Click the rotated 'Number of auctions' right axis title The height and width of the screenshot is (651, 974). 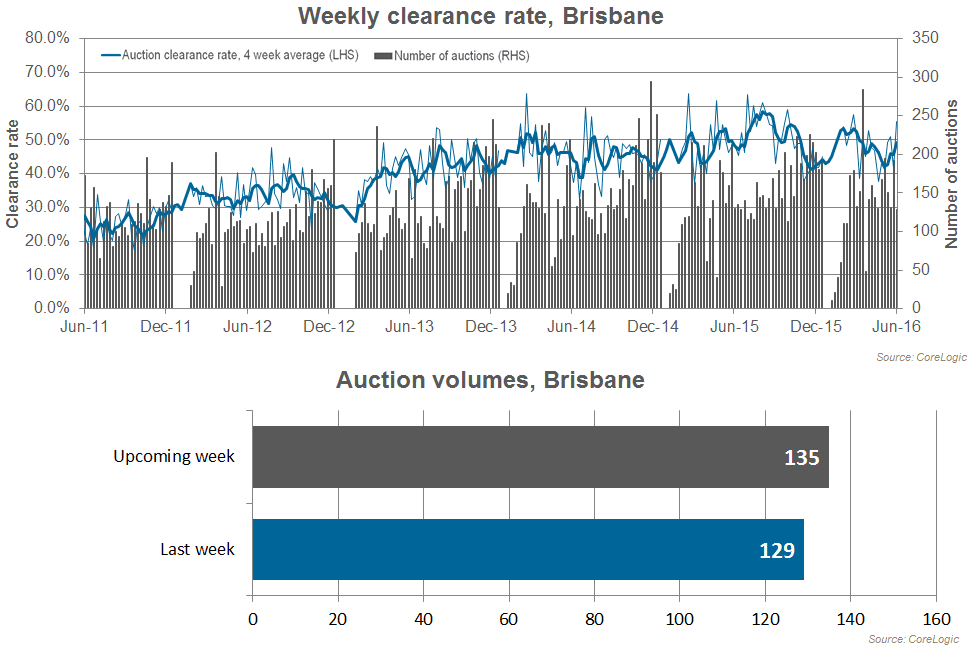click(x=952, y=173)
